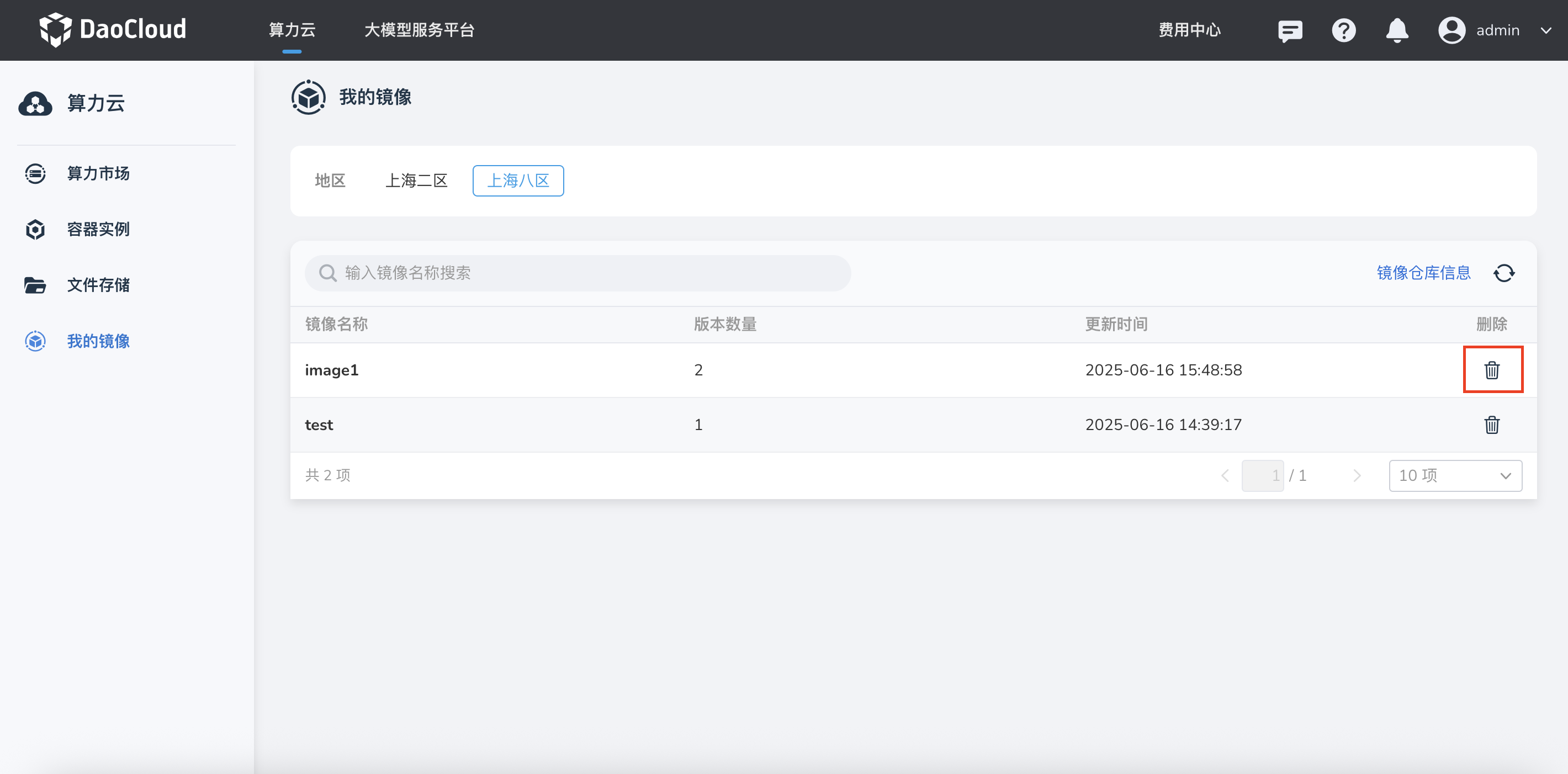This screenshot has height=774, width=1568.
Task: Go to next page arrow
Action: (1356, 475)
